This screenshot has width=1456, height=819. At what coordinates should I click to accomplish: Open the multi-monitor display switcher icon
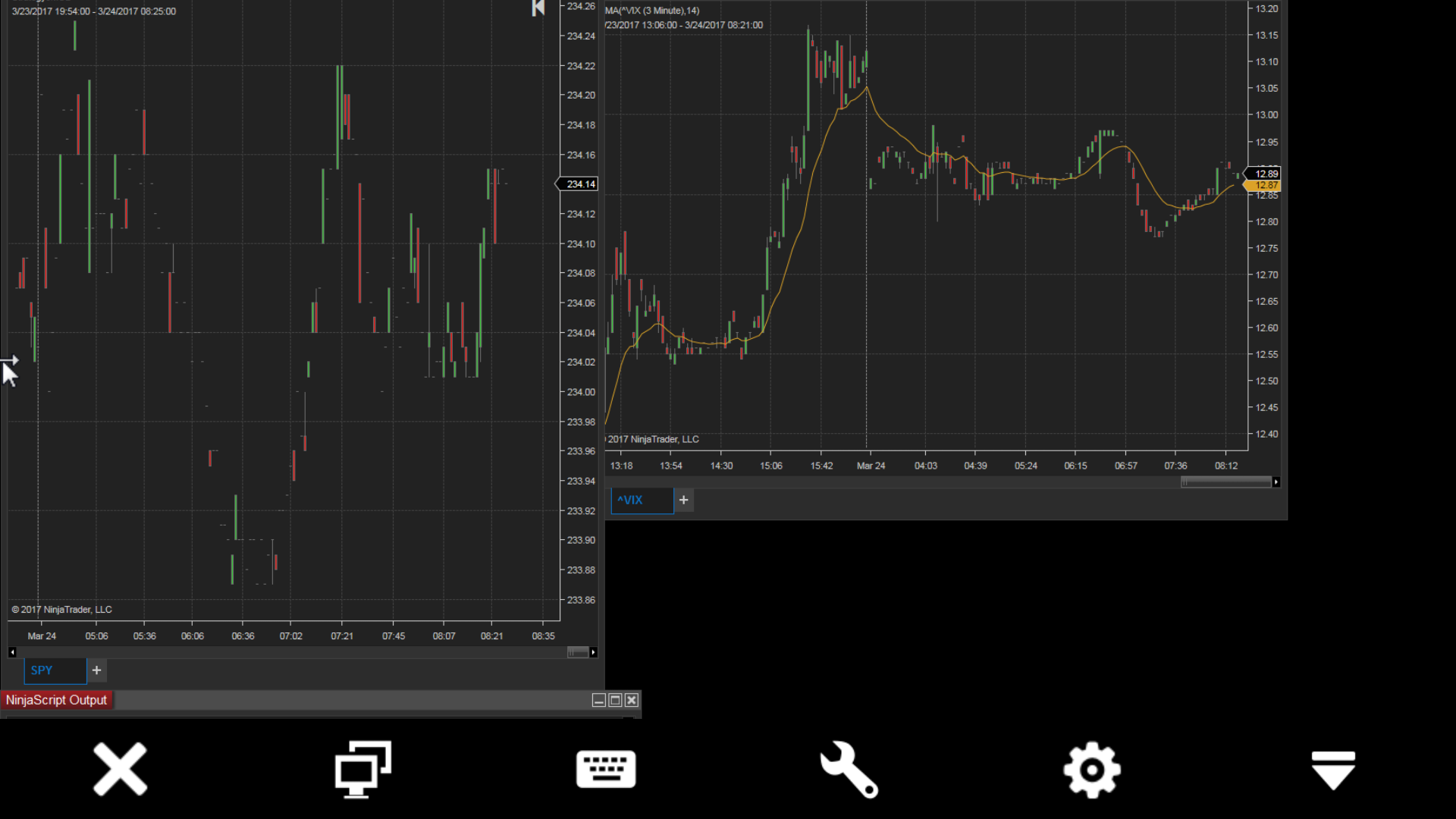pos(363,769)
